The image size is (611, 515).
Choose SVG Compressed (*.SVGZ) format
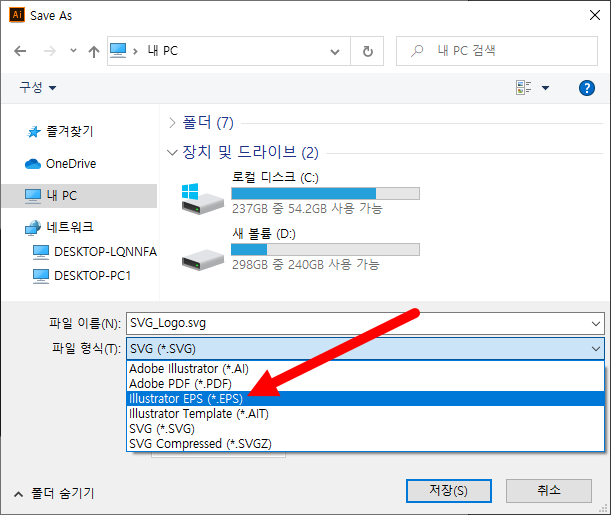click(365, 444)
